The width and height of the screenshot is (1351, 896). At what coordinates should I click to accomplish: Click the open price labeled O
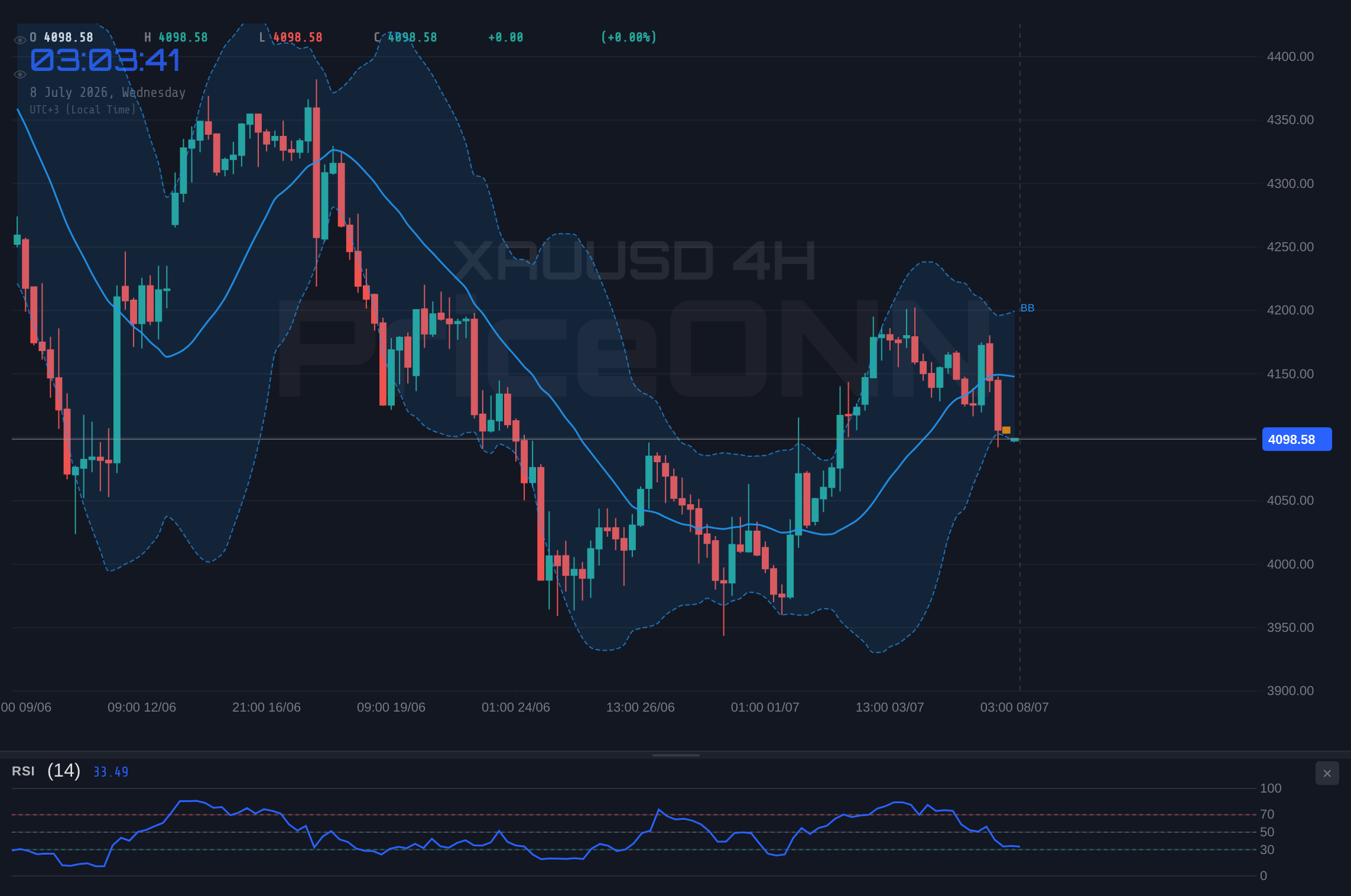coord(61,37)
